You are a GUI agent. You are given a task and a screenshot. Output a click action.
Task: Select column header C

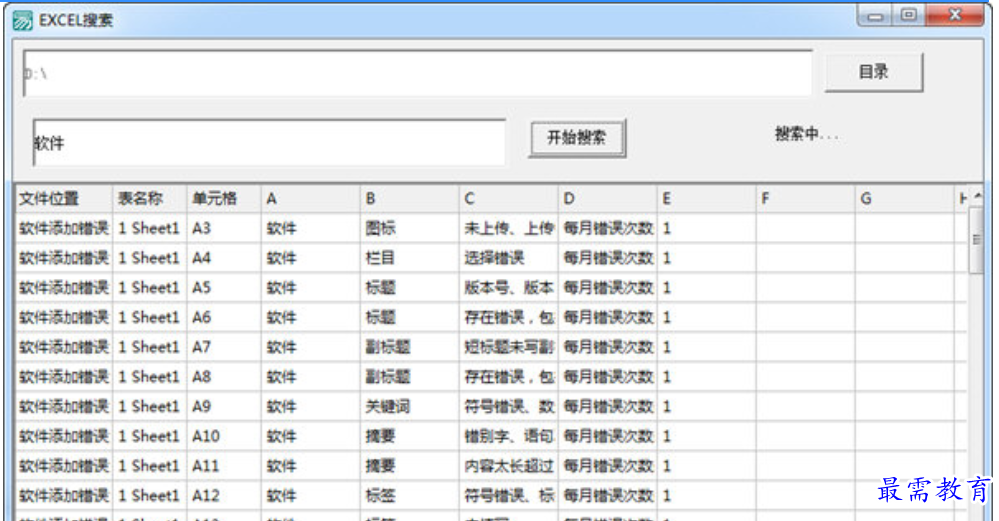click(x=508, y=198)
